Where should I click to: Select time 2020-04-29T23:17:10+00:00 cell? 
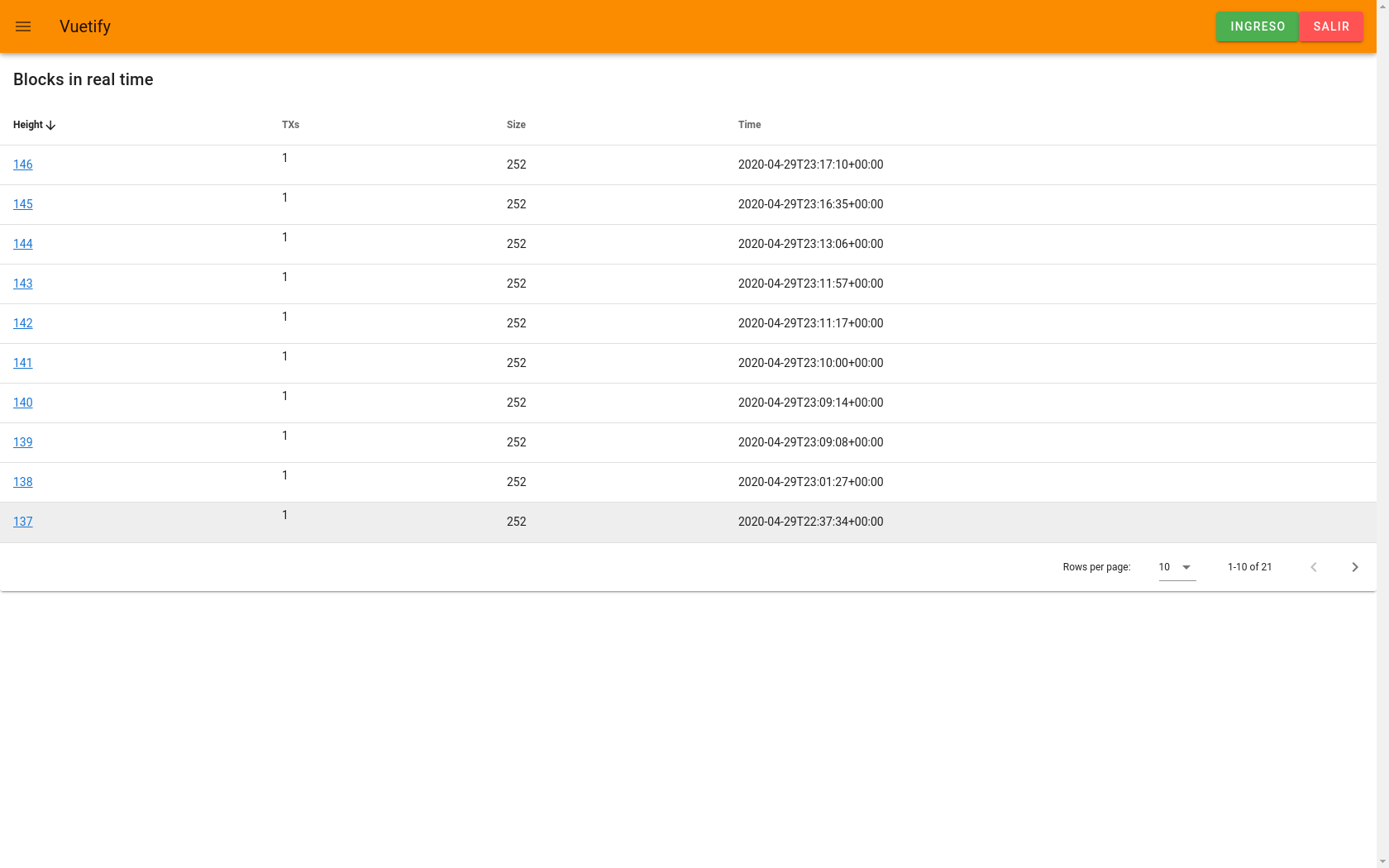pyautogui.click(x=810, y=165)
